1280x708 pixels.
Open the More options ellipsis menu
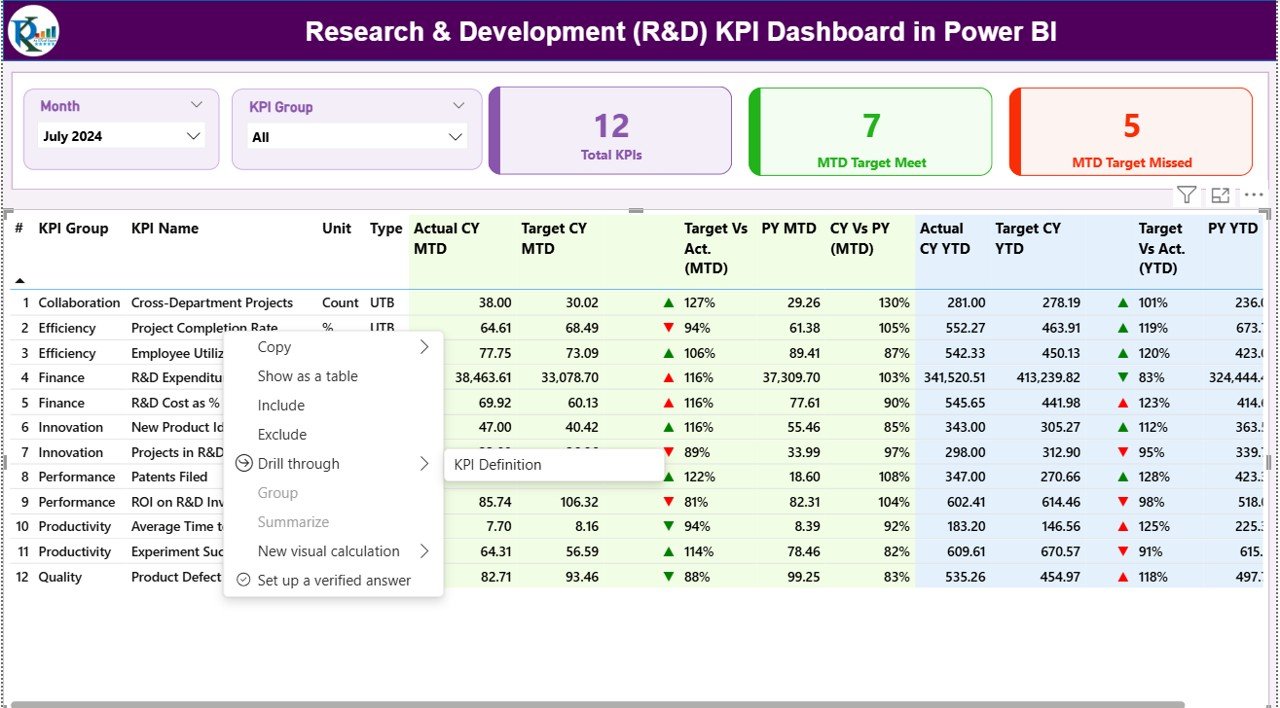(x=1253, y=194)
